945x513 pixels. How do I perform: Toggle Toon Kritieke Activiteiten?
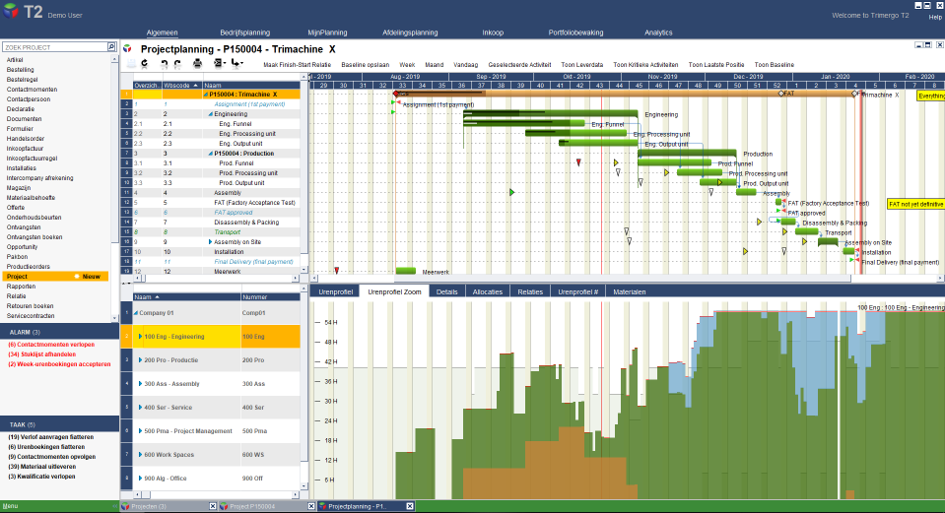(x=645, y=65)
